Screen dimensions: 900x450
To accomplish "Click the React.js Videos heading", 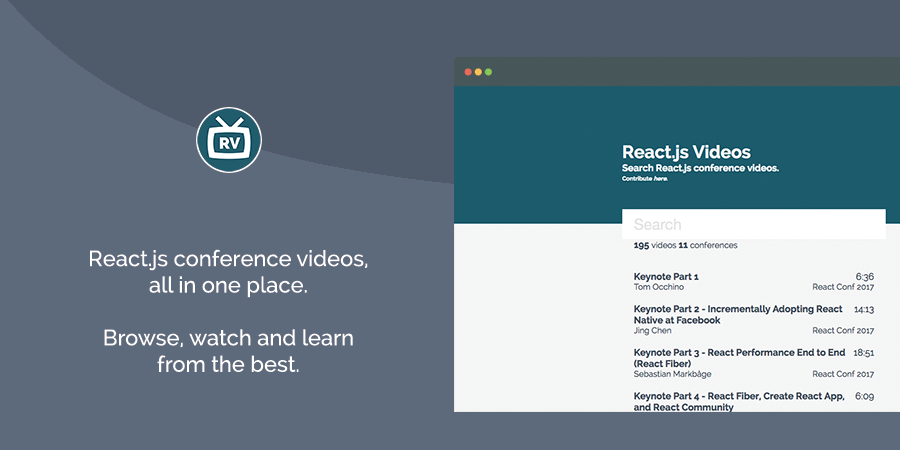I will [686, 152].
